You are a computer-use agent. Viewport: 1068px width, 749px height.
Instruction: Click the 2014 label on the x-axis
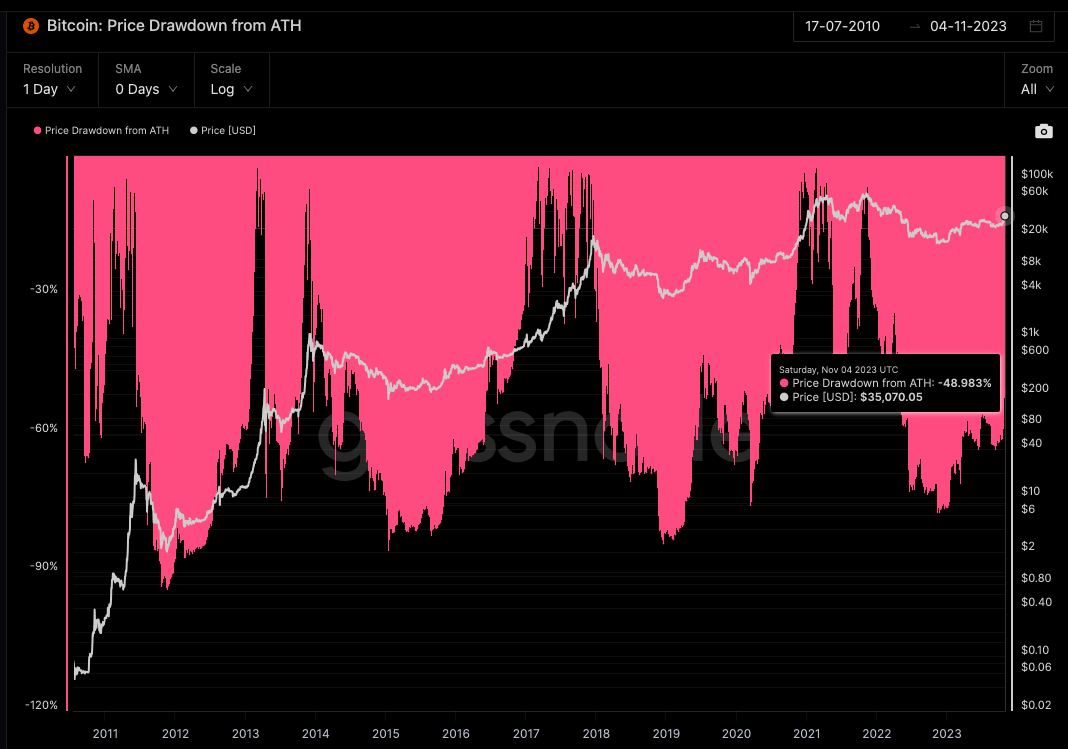coord(315,734)
